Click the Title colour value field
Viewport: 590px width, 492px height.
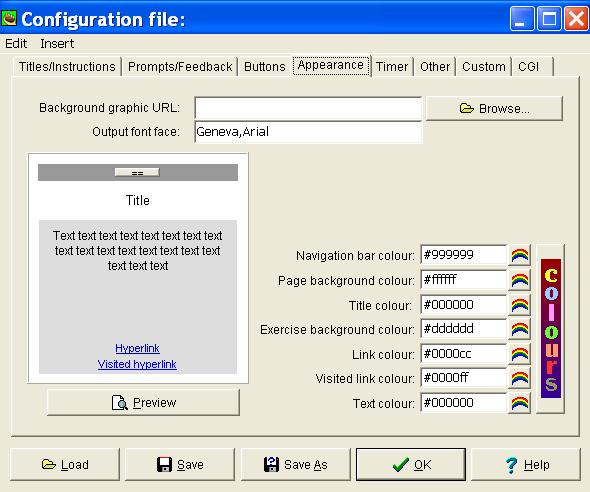click(x=463, y=305)
